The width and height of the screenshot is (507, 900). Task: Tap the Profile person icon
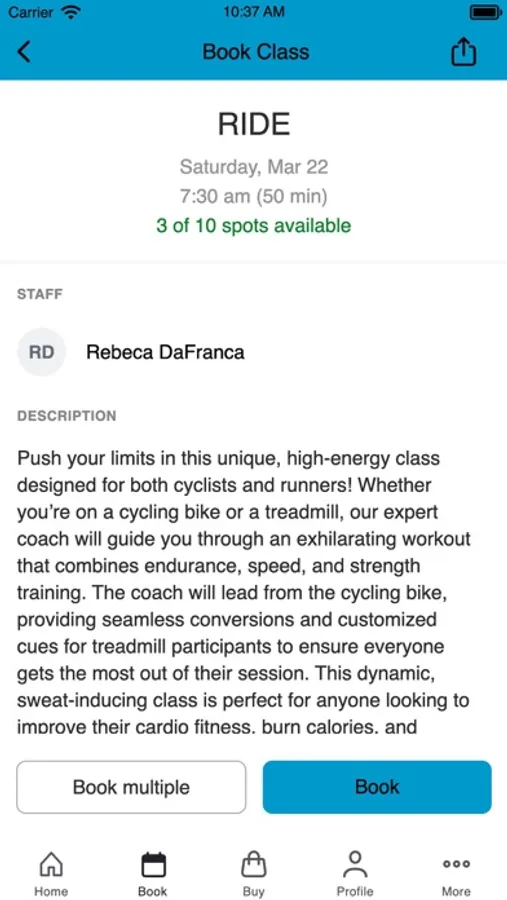point(355,864)
